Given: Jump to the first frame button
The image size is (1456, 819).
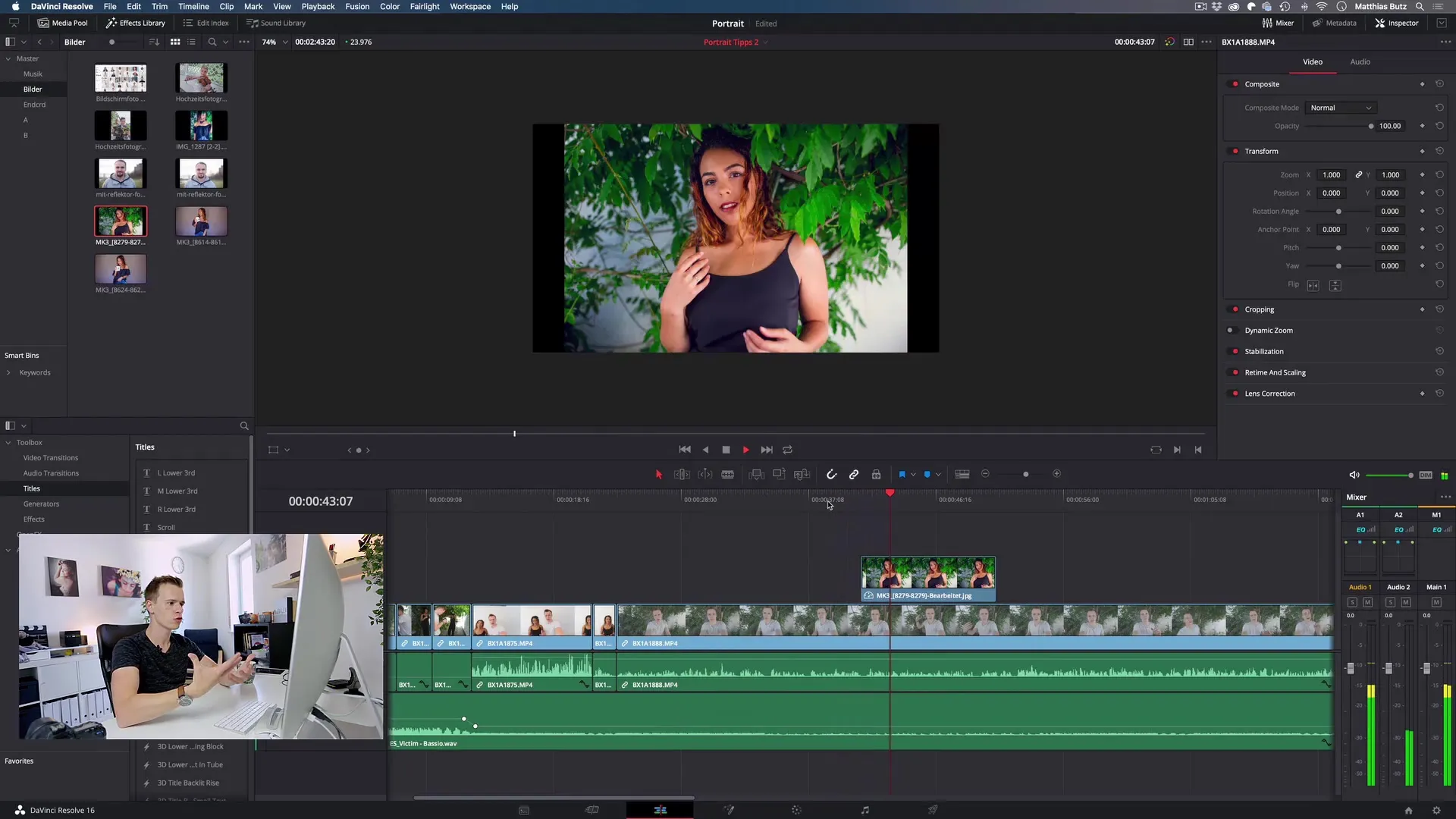Looking at the screenshot, I should (684, 450).
